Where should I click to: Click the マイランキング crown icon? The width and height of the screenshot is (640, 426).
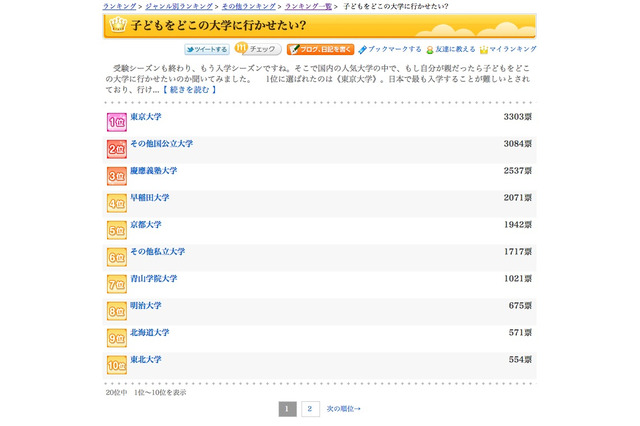coord(484,50)
